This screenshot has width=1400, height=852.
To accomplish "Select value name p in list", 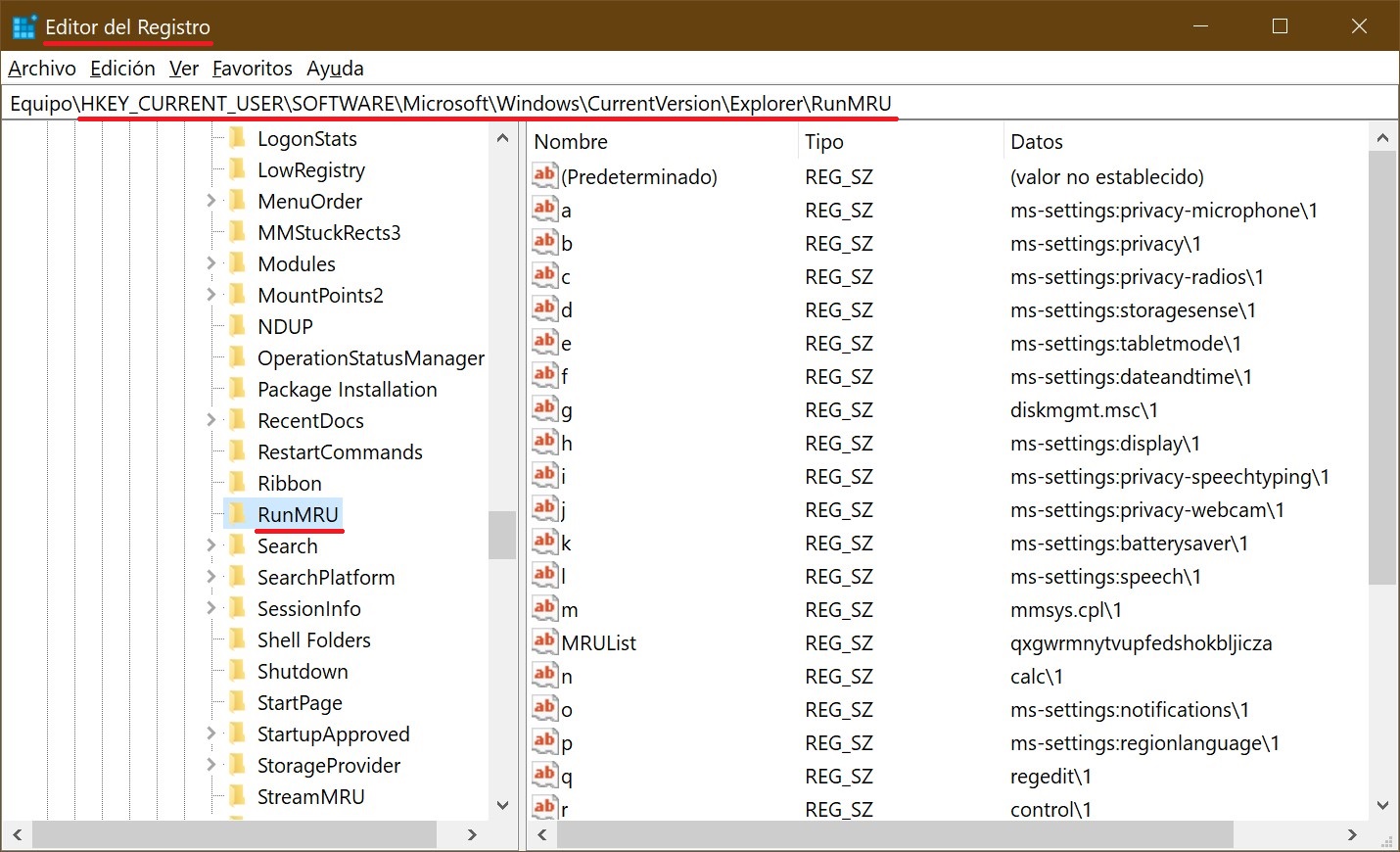I will (x=567, y=743).
